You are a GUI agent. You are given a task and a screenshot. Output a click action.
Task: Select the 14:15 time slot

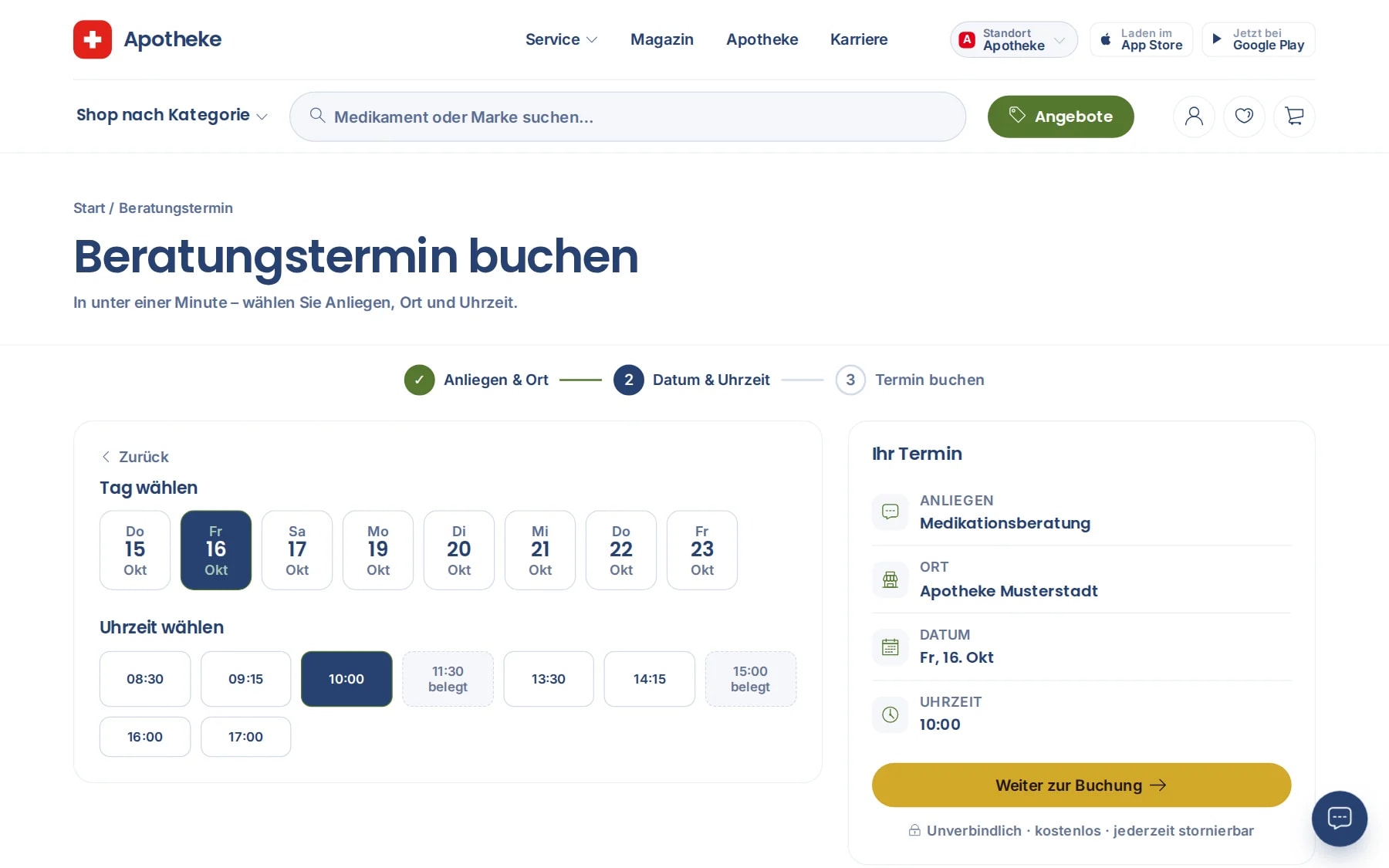650,679
